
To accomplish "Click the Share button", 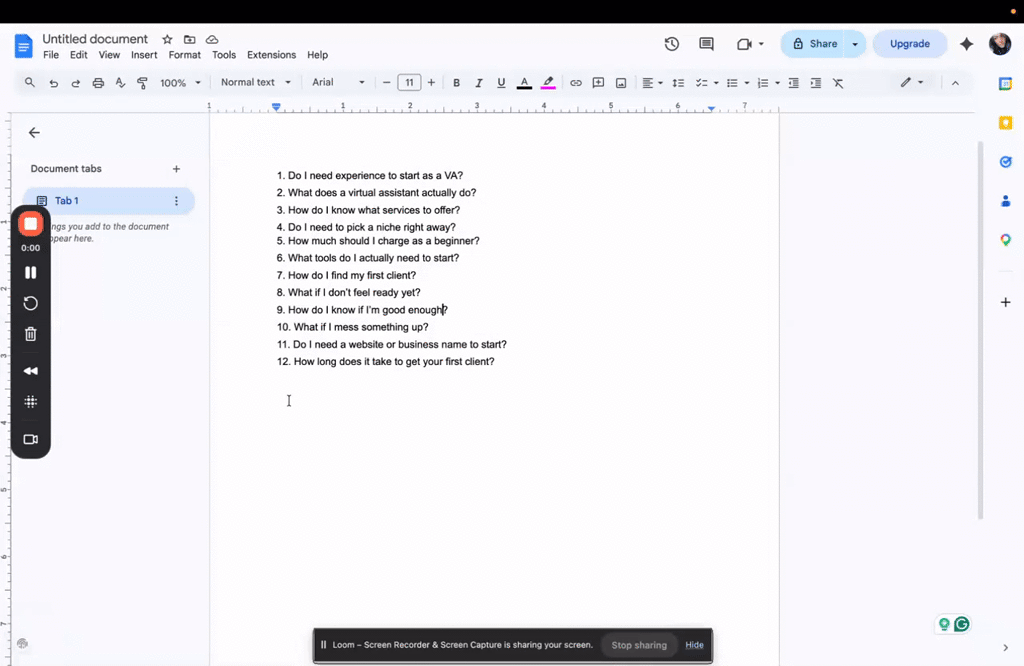I will point(814,44).
